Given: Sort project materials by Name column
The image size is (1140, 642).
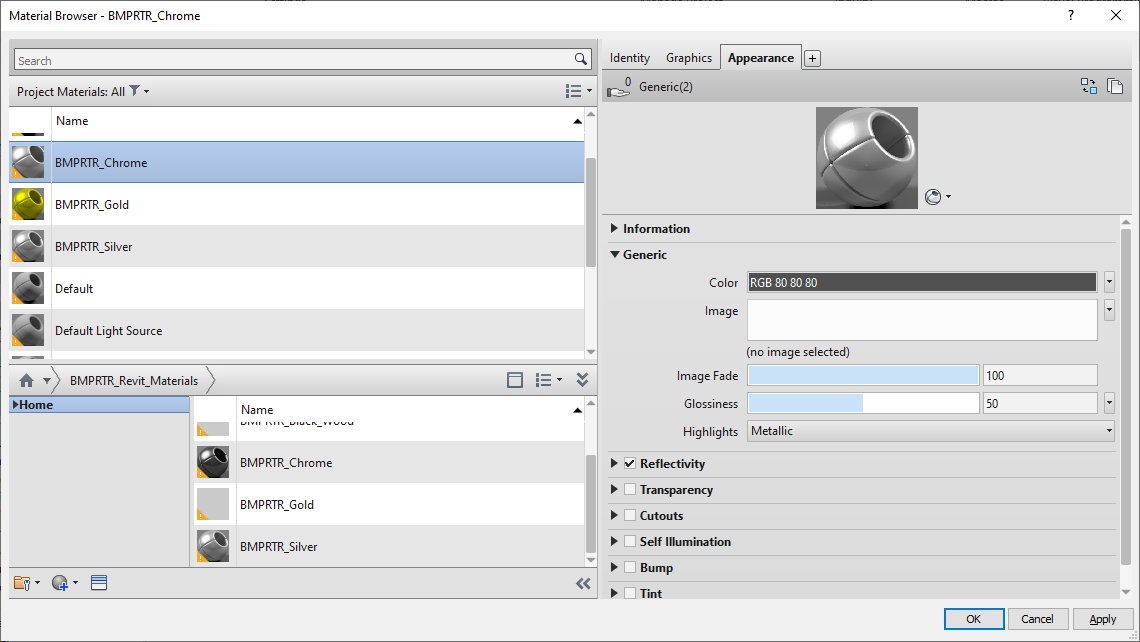Looking at the screenshot, I should (318, 121).
